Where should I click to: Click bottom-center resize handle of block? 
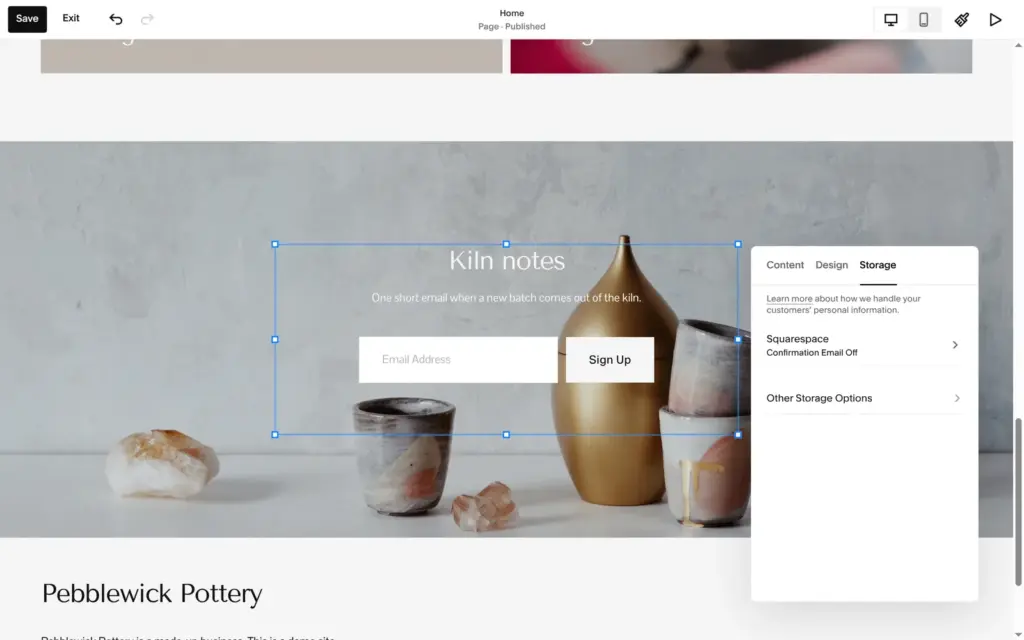pyautogui.click(x=506, y=434)
